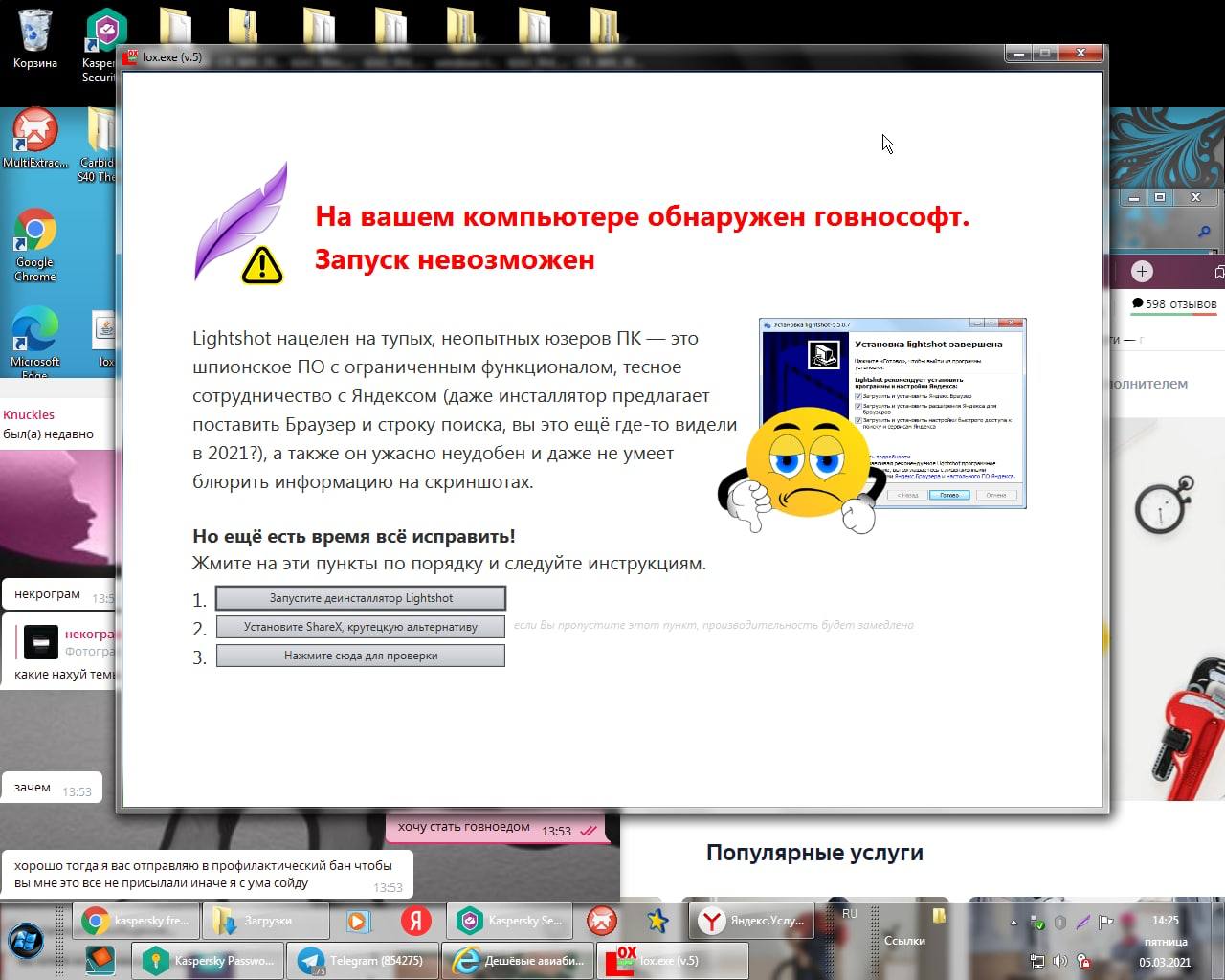Viewport: 1225px width, 980px height.
Task: Click the lox.exe (v.5) taskbar button
Action: (673, 961)
